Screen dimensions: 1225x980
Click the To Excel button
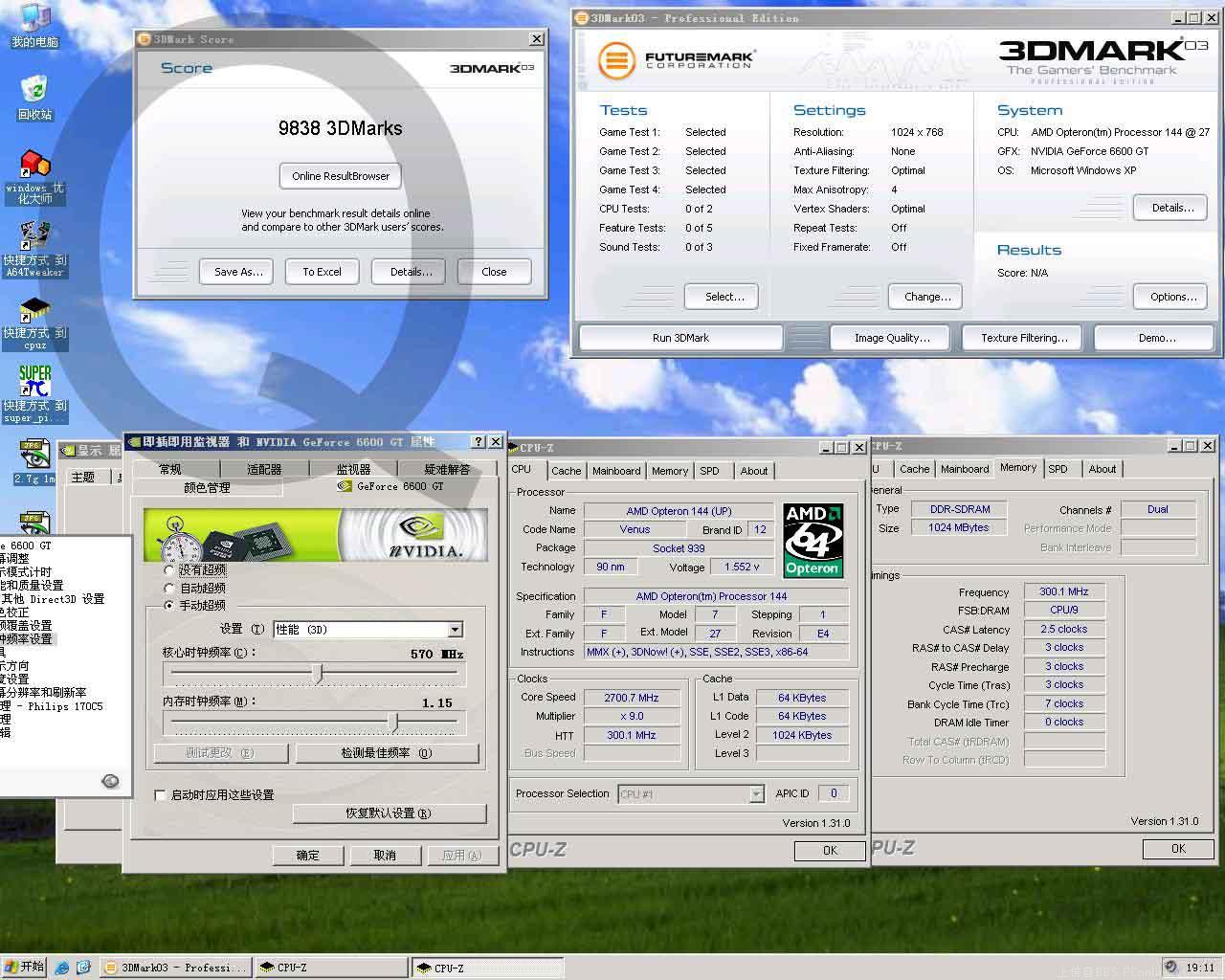(322, 272)
